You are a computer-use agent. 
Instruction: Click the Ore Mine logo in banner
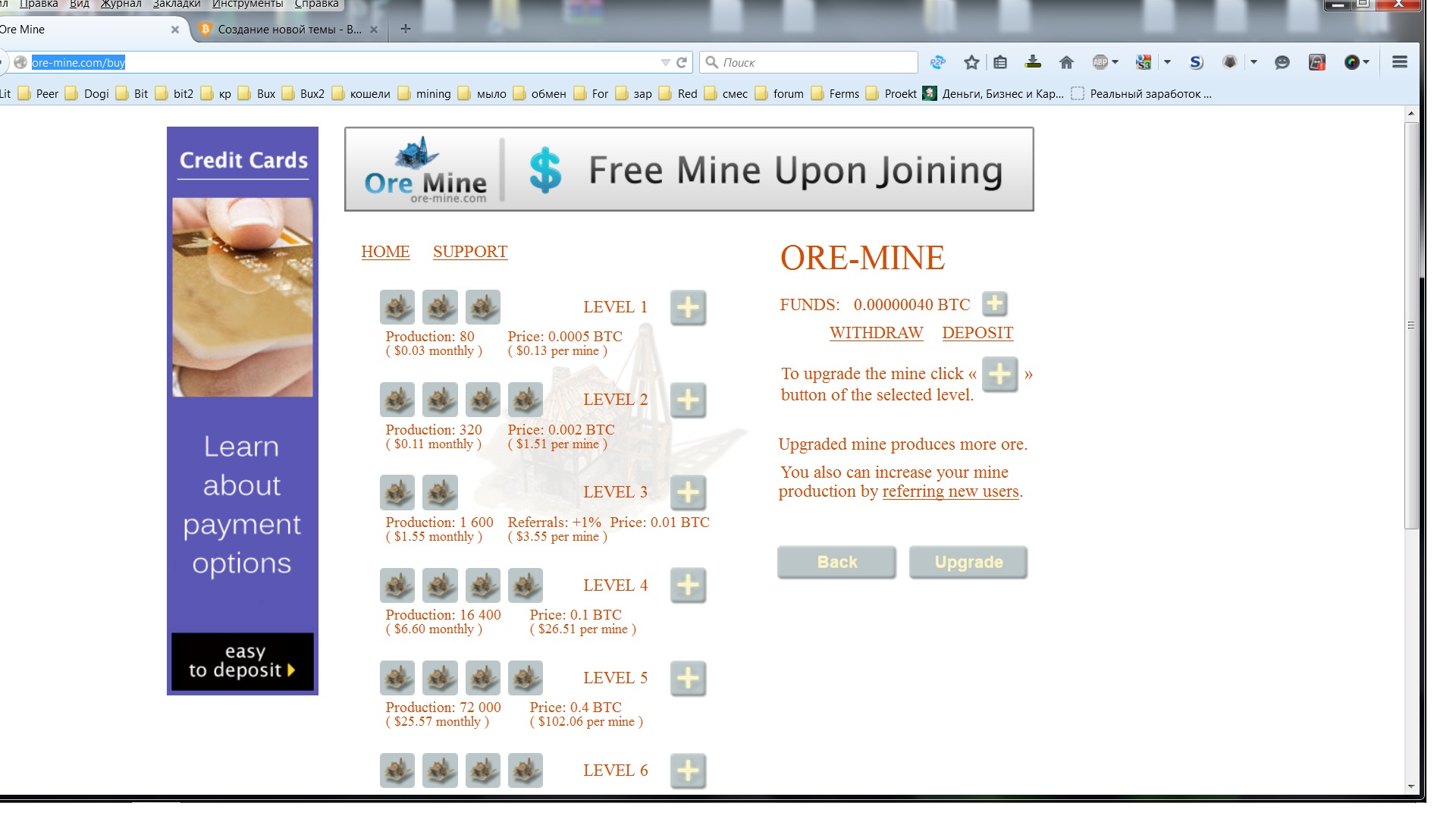tap(425, 170)
